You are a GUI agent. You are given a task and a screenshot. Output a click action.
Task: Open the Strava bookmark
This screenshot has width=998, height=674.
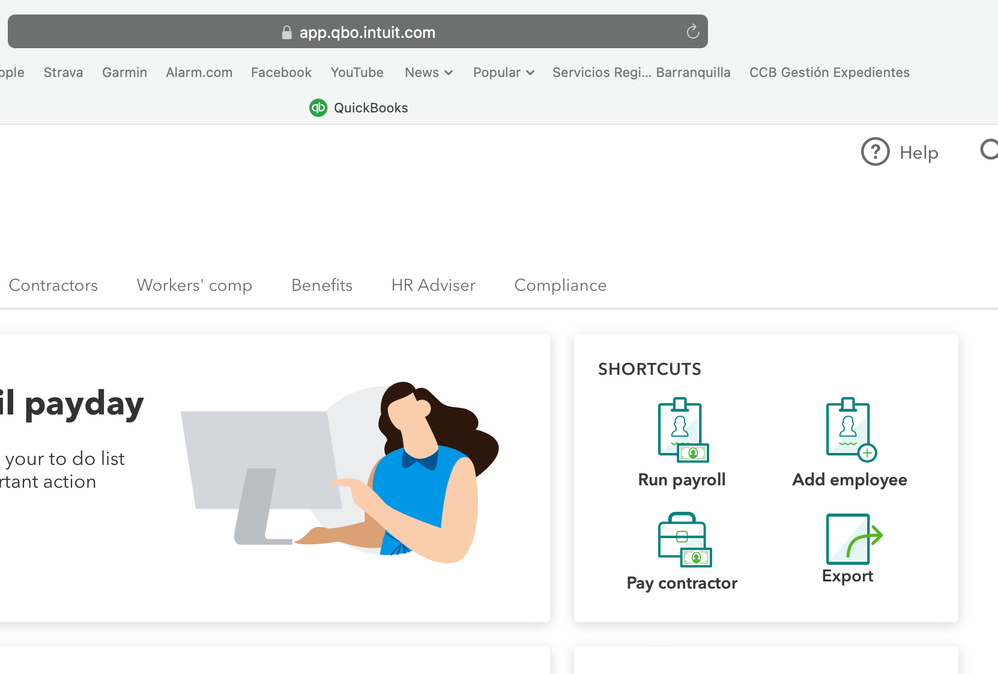coord(63,73)
